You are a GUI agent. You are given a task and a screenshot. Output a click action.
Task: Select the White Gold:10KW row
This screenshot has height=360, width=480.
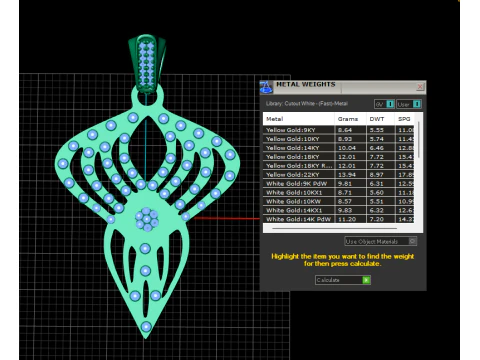[339, 201]
